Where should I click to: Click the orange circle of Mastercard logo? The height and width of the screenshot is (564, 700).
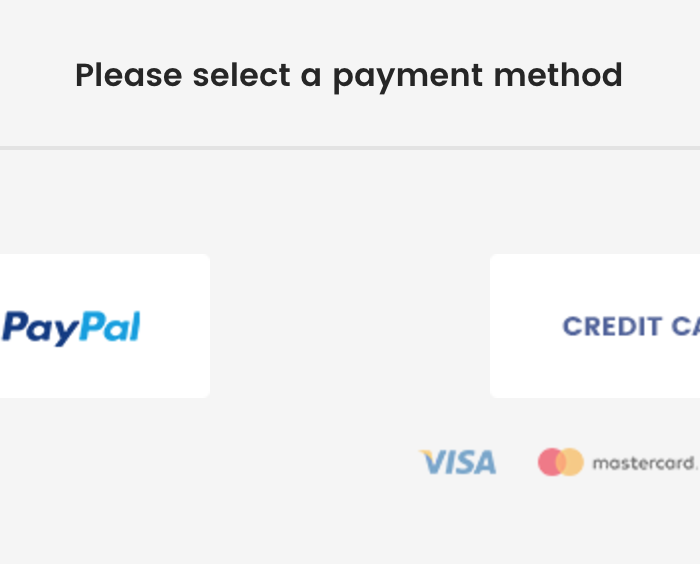pyautogui.click(x=570, y=462)
